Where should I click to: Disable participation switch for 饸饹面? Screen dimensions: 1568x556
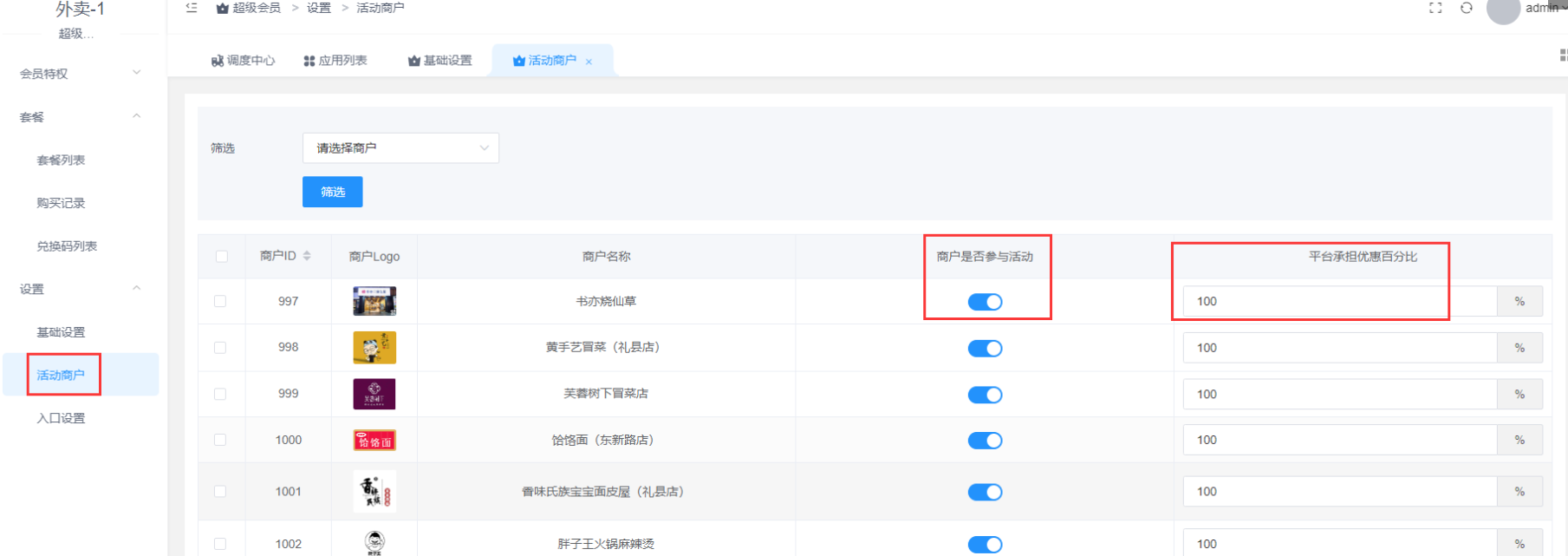[x=985, y=441]
